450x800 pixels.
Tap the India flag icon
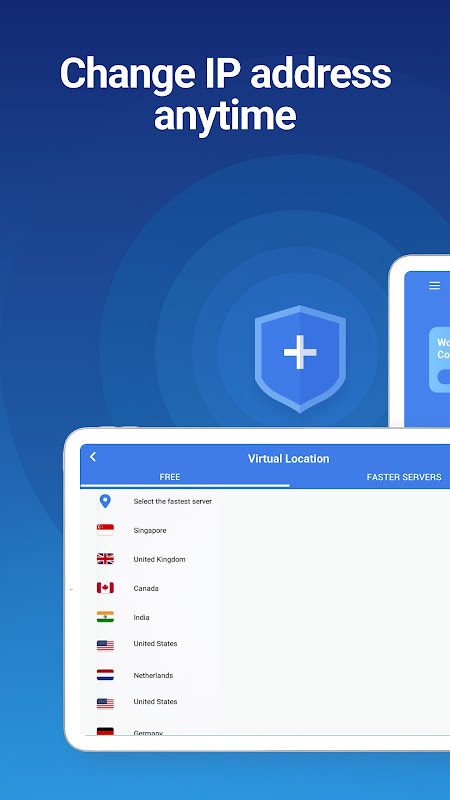click(105, 617)
